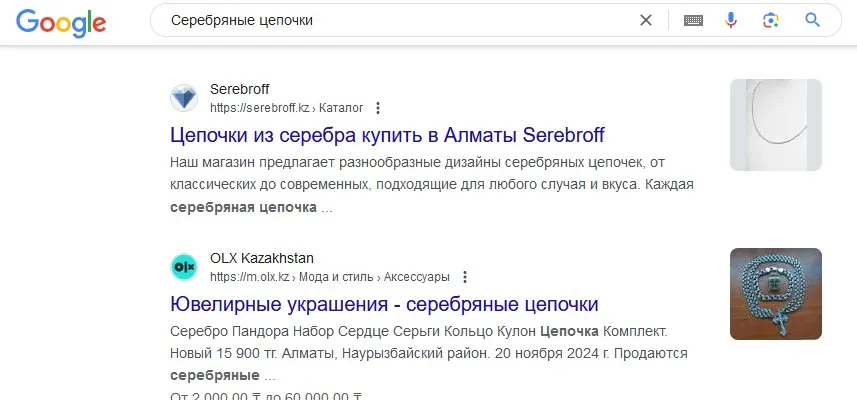This screenshot has height=400, width=857.
Task: Click the serebroff.kz Каталог breadcrumb URL
Action: [286, 108]
